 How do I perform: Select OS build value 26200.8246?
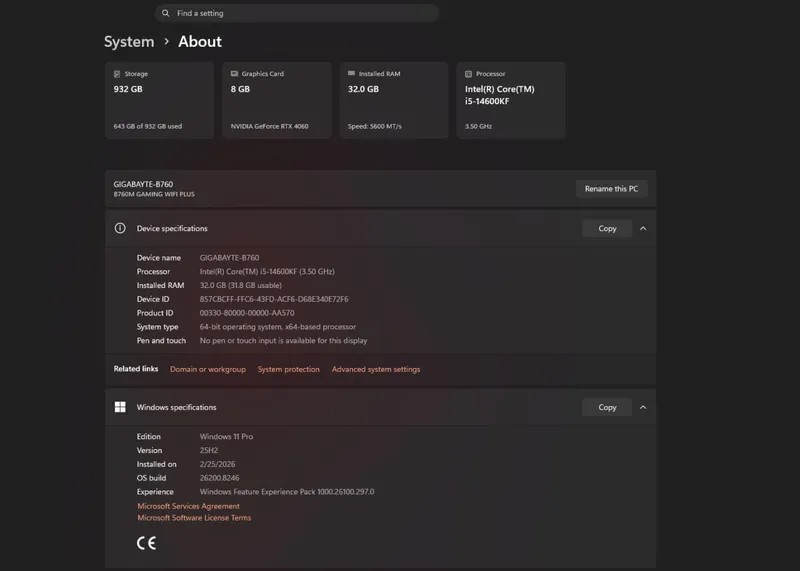tap(219, 478)
